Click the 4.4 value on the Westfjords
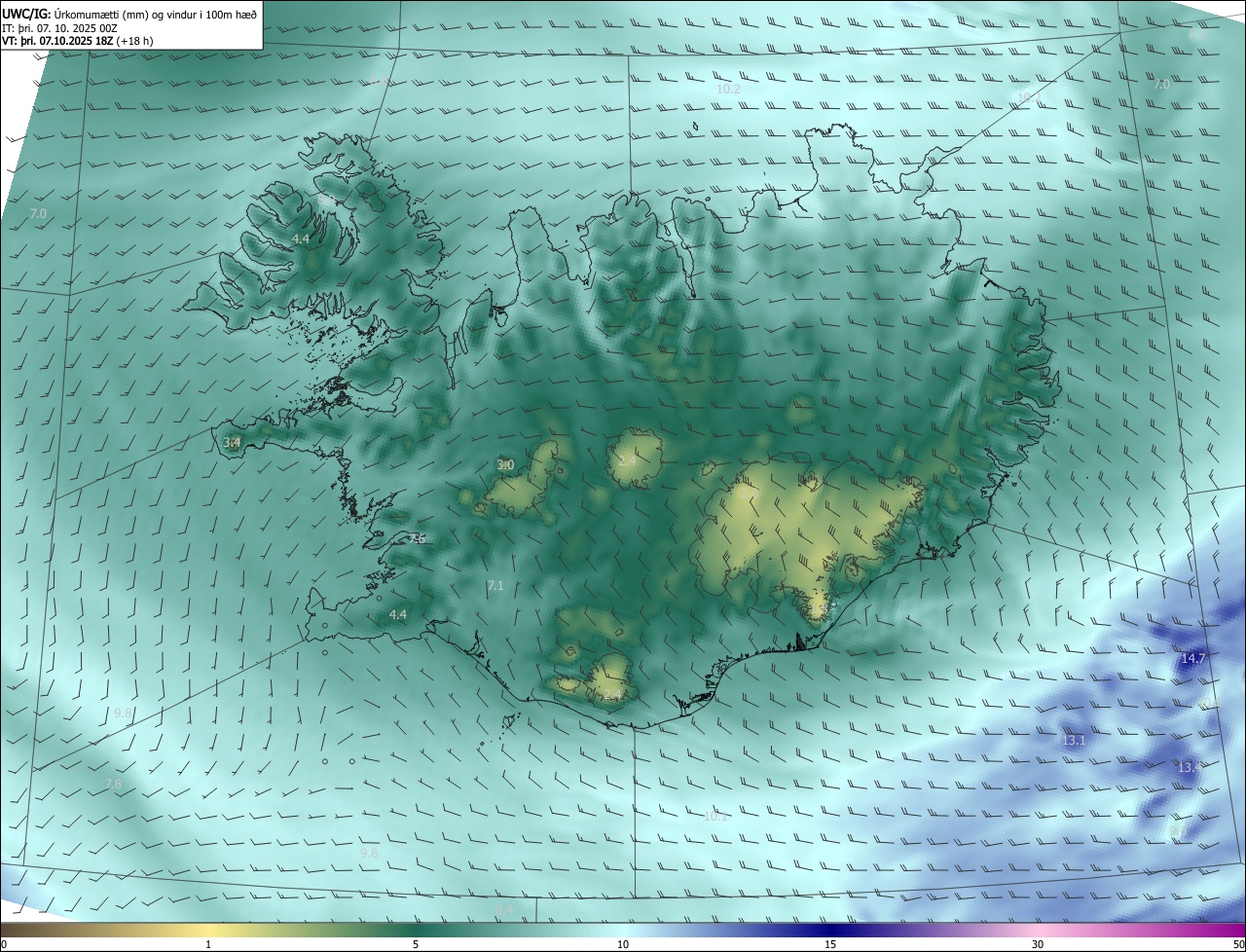This screenshot has width=1246, height=952. coord(301,238)
